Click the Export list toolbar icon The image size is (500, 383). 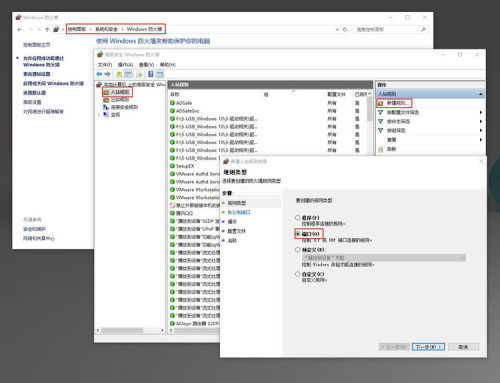point(139,74)
